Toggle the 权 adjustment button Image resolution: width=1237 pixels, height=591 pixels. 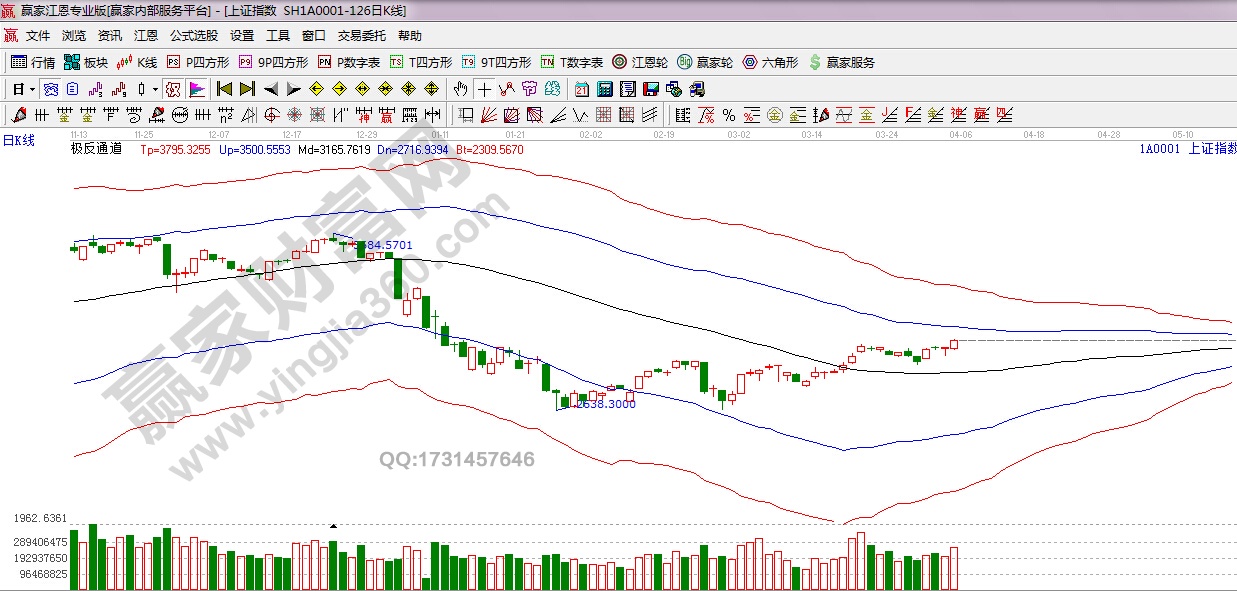tap(173, 89)
